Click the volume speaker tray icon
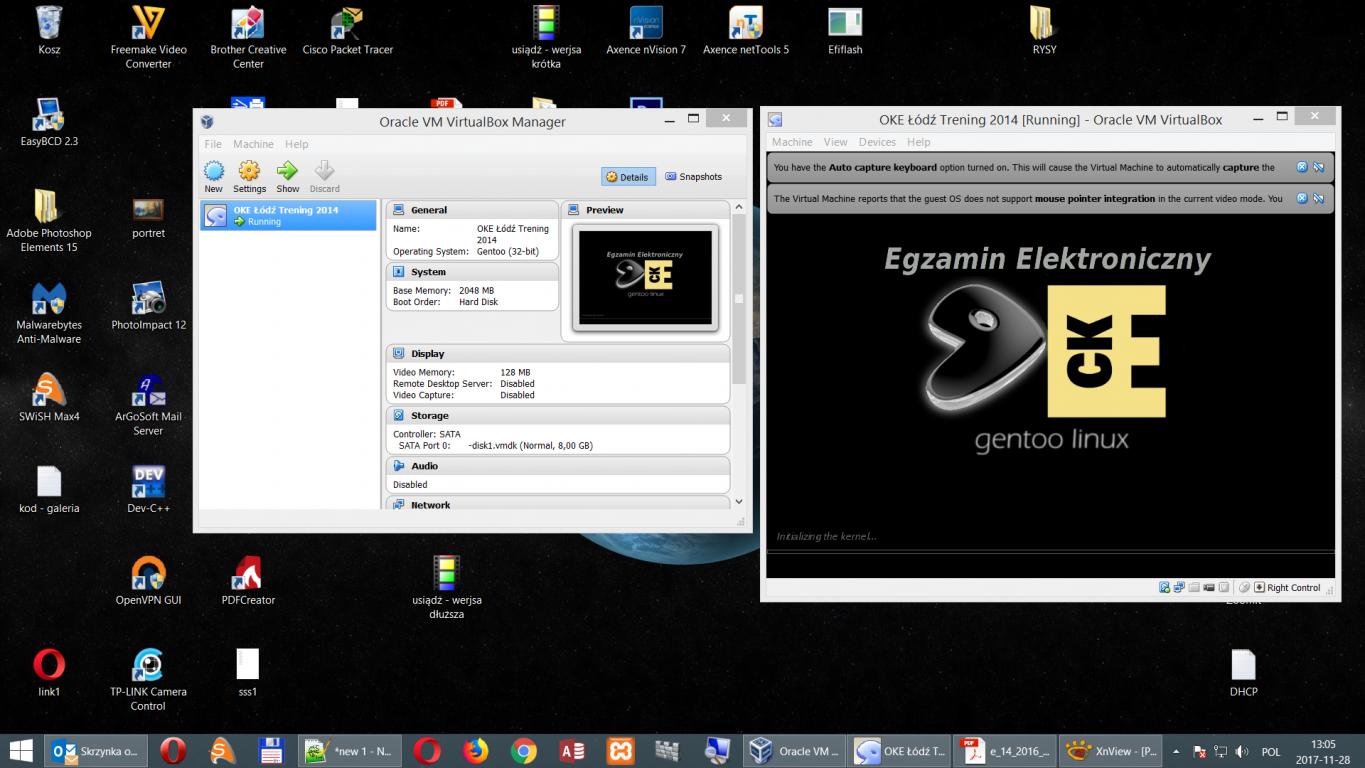 (x=1241, y=751)
